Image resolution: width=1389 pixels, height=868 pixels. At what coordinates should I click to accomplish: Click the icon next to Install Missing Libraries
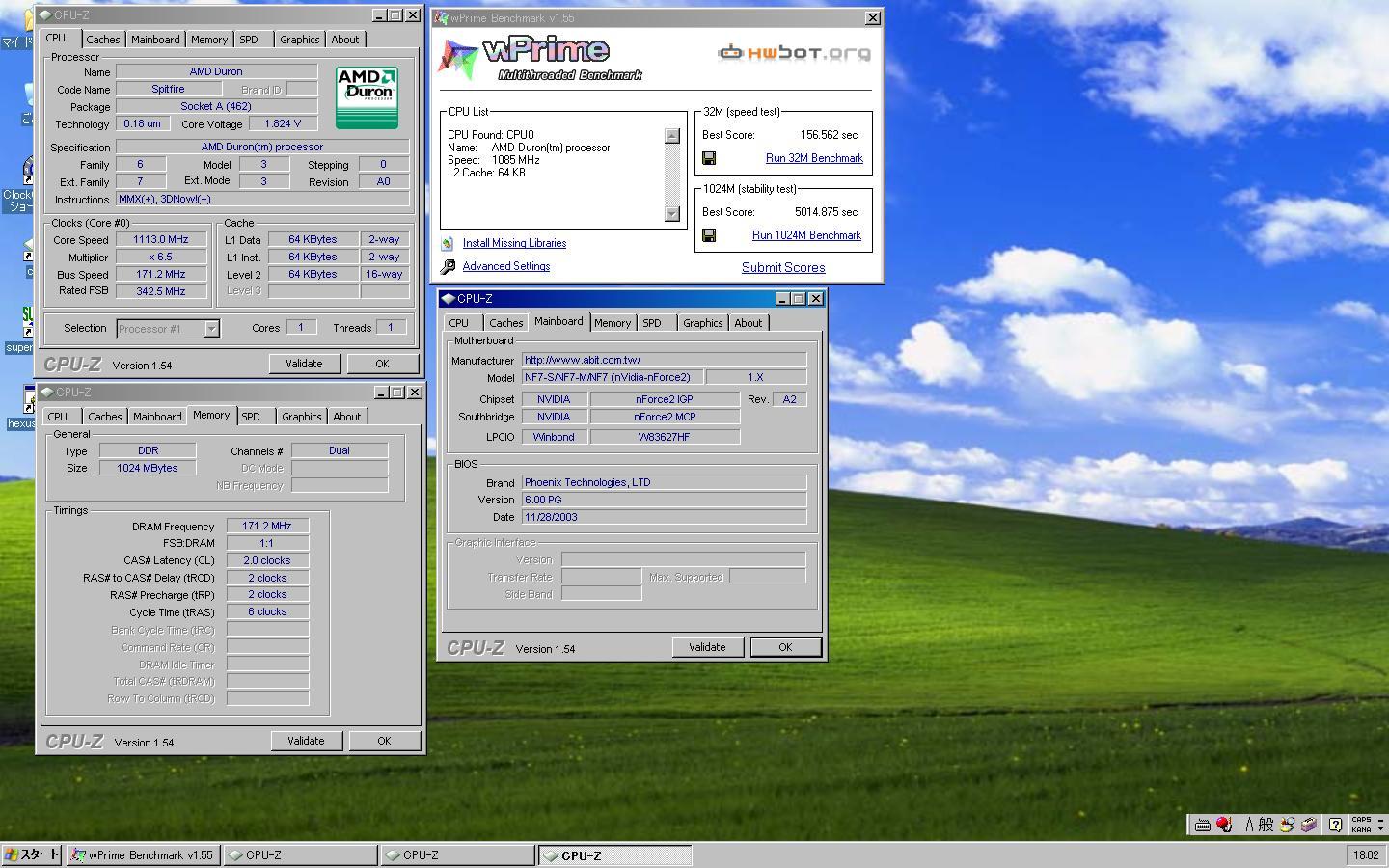pyautogui.click(x=447, y=244)
